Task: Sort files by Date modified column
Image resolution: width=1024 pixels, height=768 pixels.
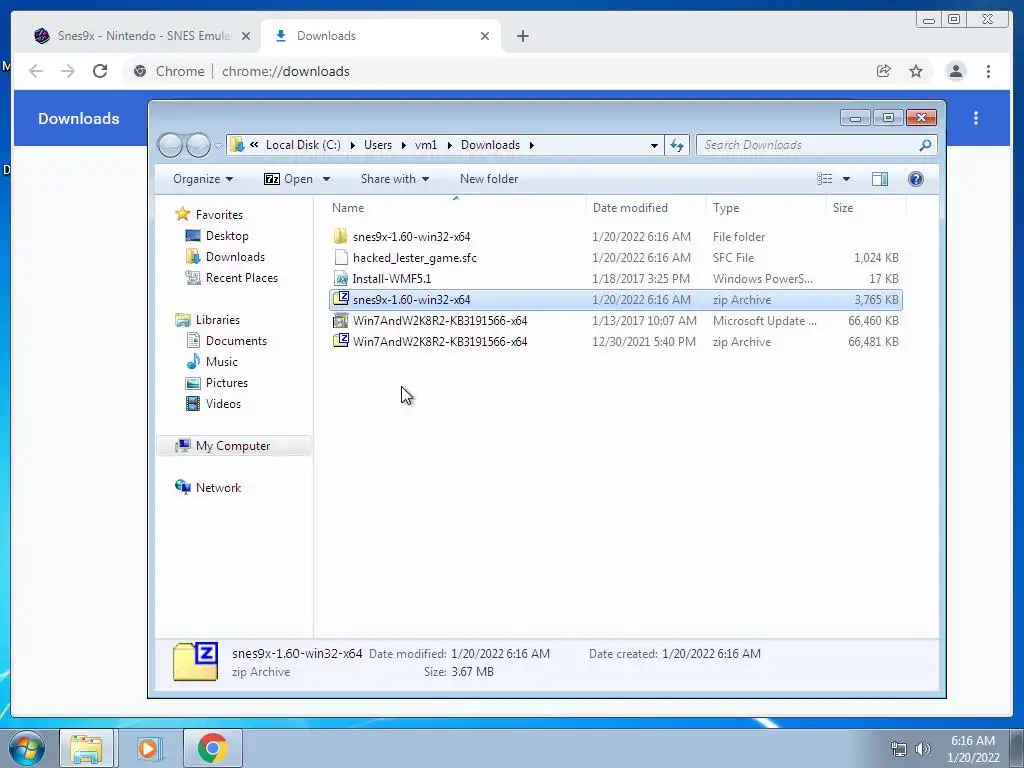Action: 646,208
